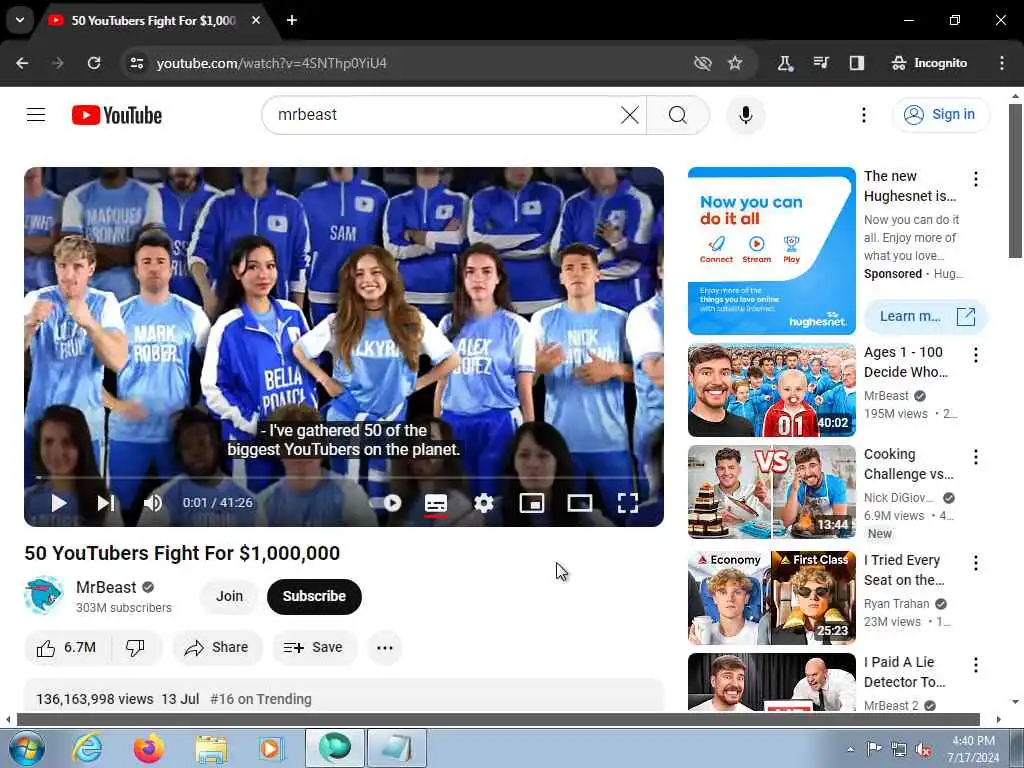This screenshot has height=768, width=1024.
Task: Open the Hughesnet ad thumbnail
Action: coord(771,251)
